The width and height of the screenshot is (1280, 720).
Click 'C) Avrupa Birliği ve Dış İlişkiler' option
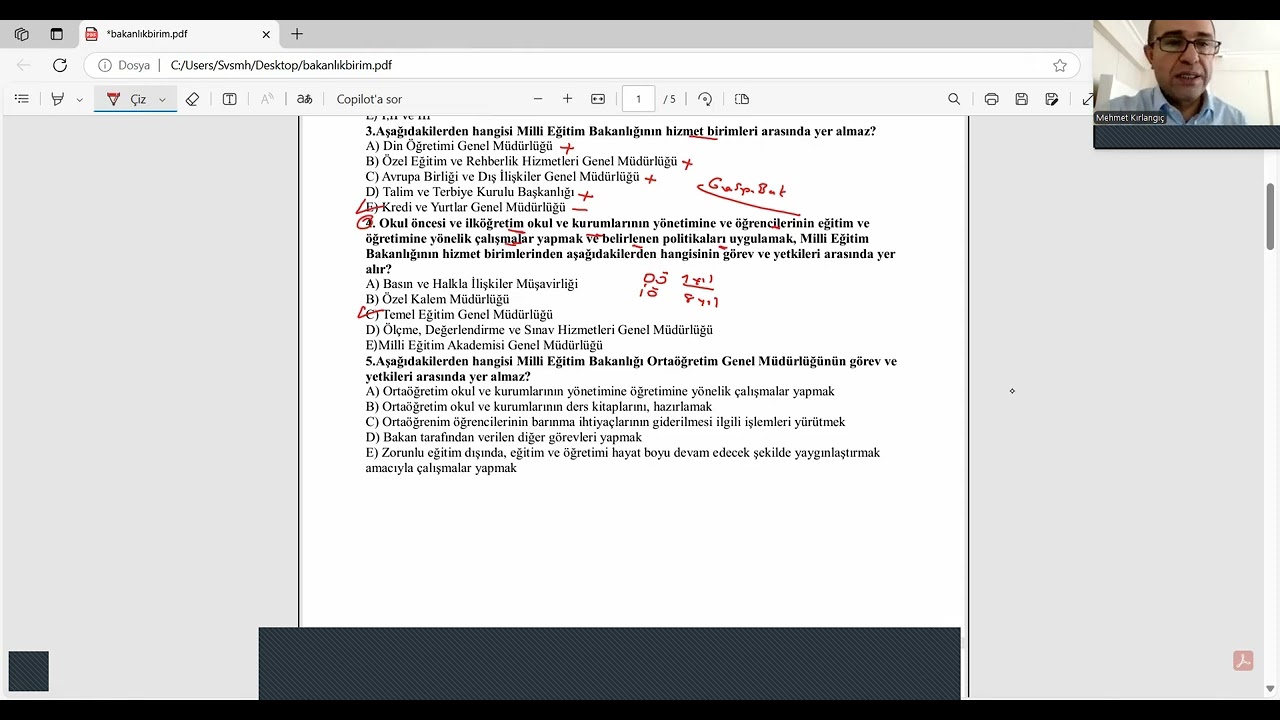pos(502,177)
